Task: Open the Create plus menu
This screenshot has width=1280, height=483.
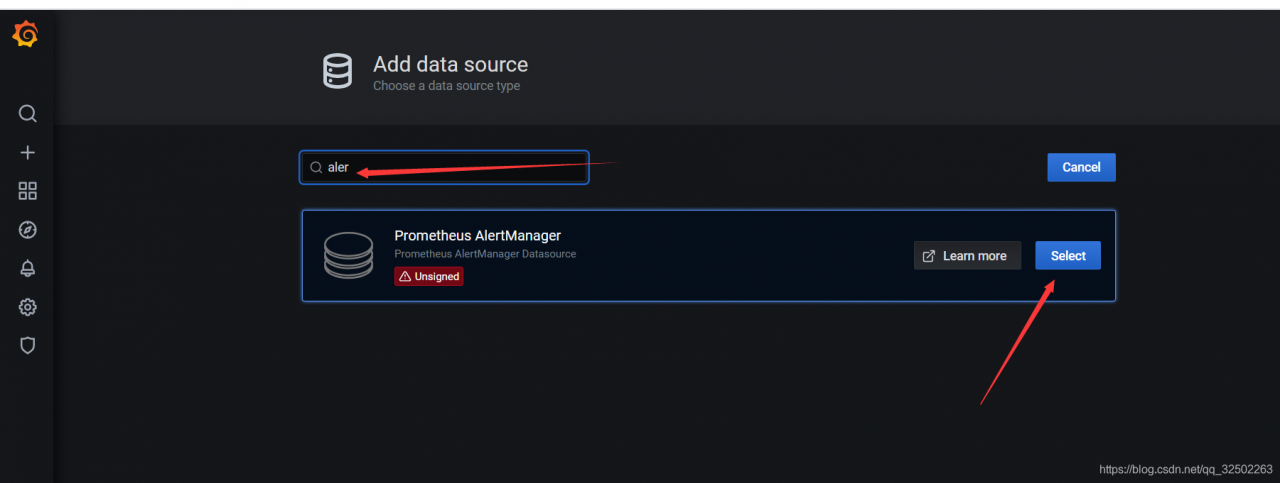Action: (x=28, y=153)
